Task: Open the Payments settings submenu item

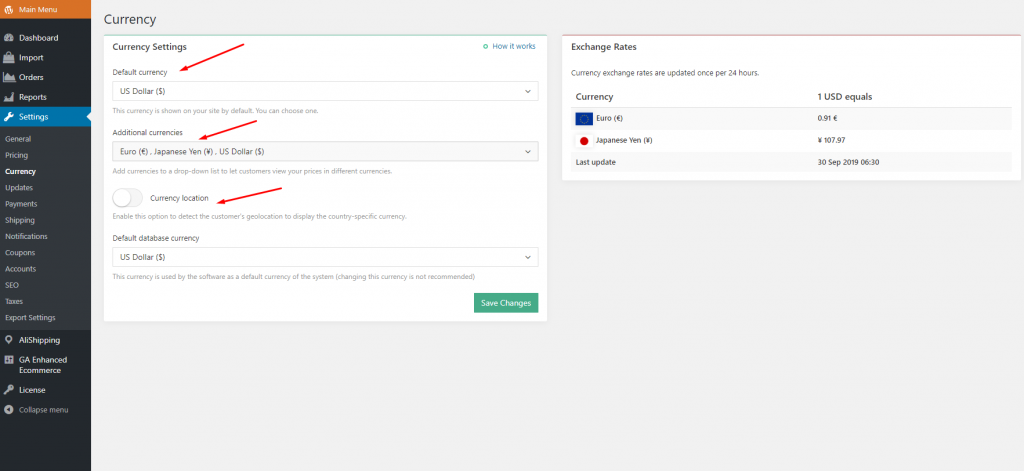Action: pos(21,204)
